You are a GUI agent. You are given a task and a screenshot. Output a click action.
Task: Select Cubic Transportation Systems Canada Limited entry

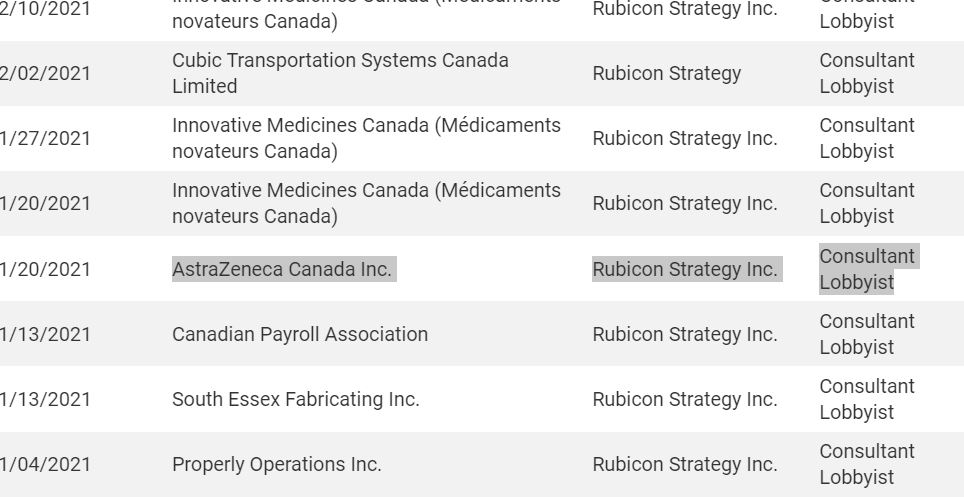pyautogui.click(x=340, y=73)
